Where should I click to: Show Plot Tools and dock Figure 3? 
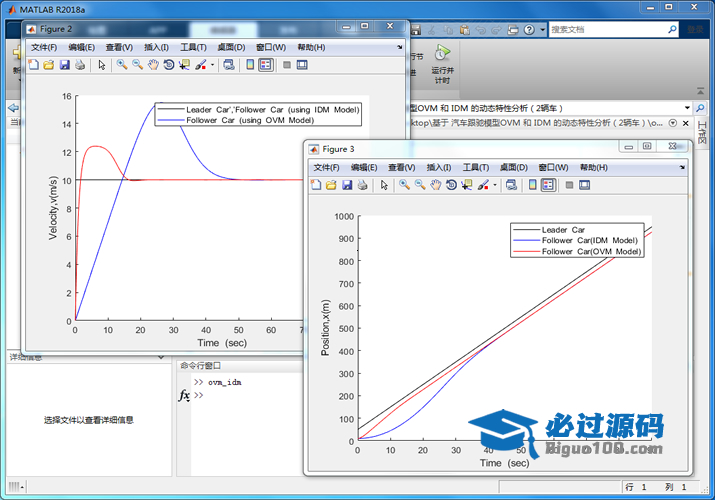(x=585, y=185)
